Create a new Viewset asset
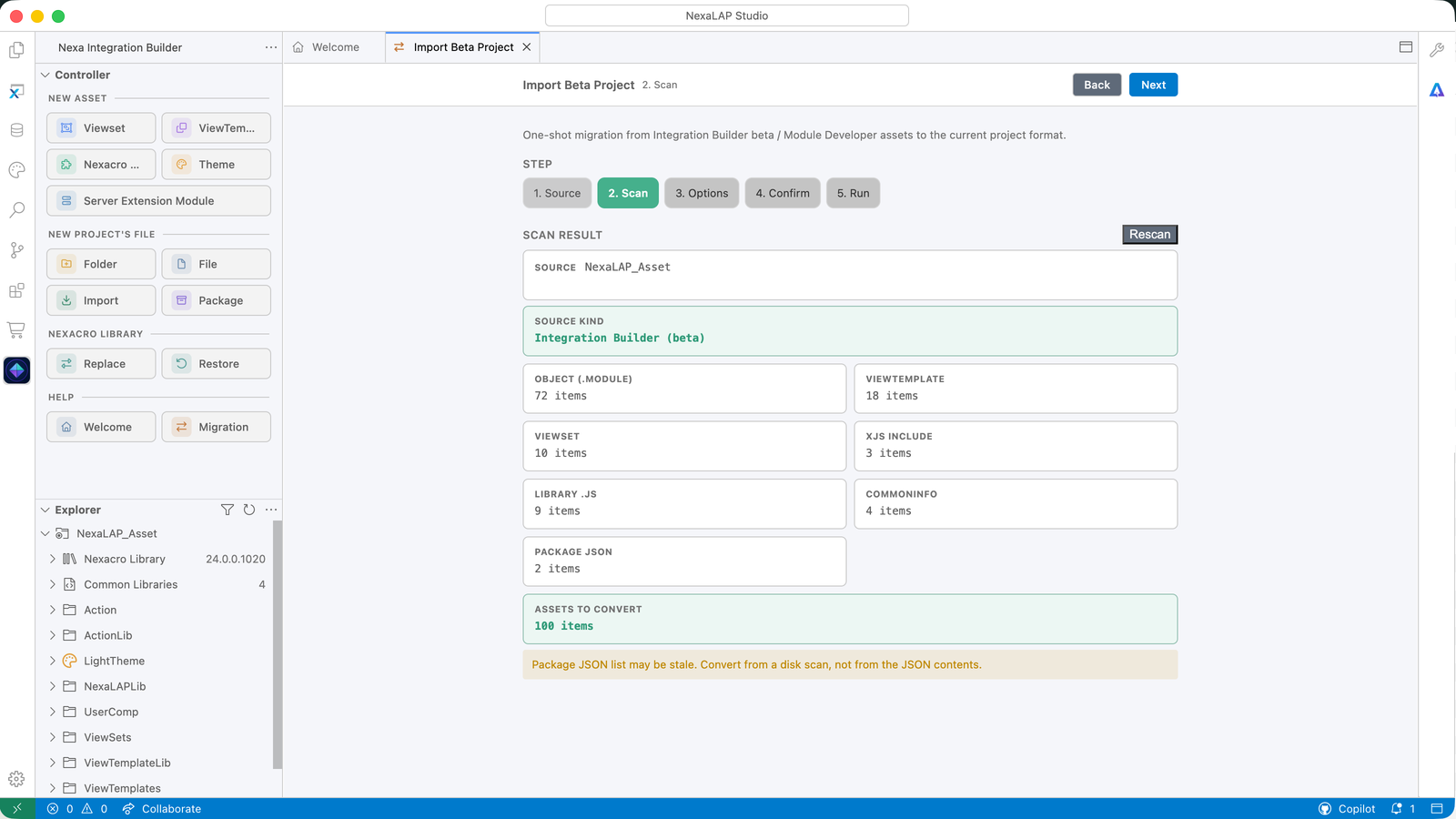1456x819 pixels. point(101,128)
